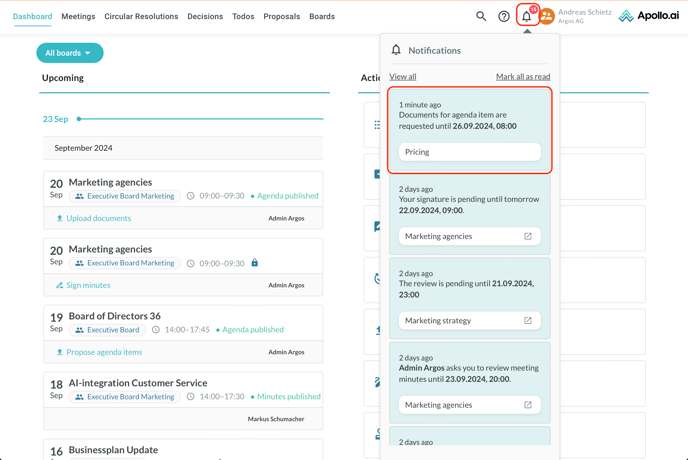The image size is (688, 460).
Task: Expand the All boards dropdown
Action: (x=69, y=53)
